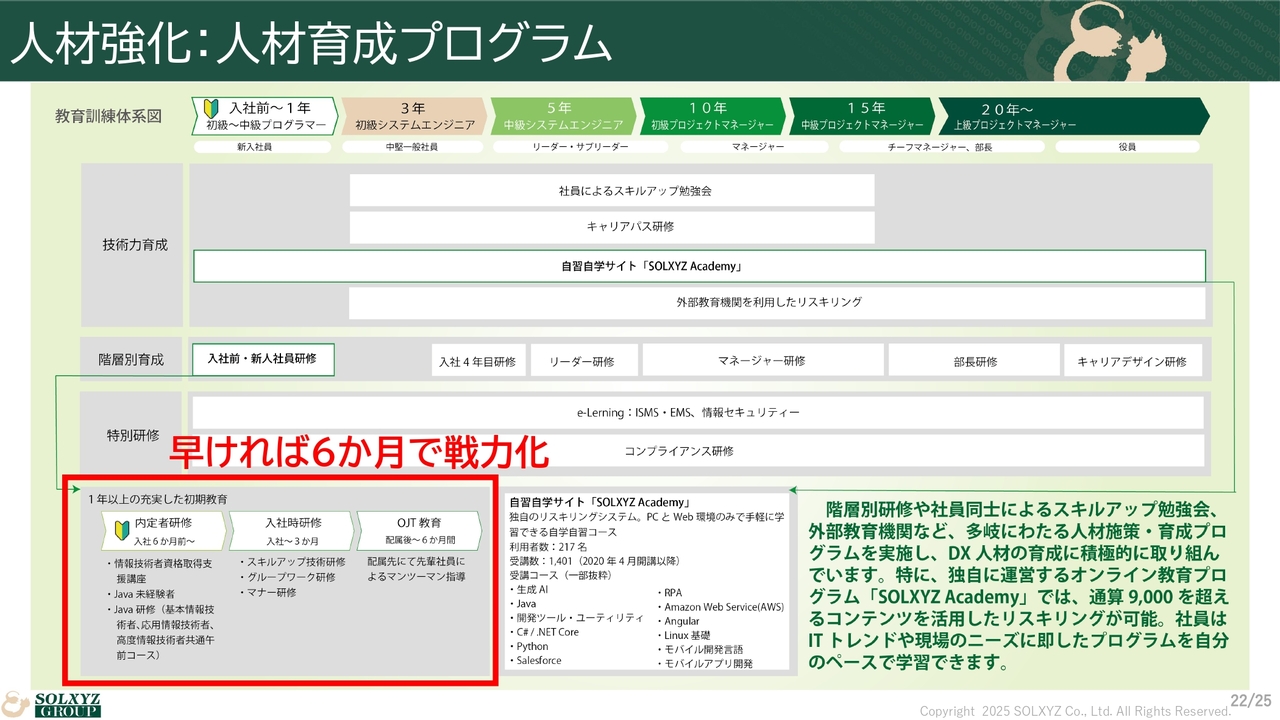Select the グループワーク研修 bullet
Image resolution: width=1280 pixels, height=720 pixels.
point(287,577)
